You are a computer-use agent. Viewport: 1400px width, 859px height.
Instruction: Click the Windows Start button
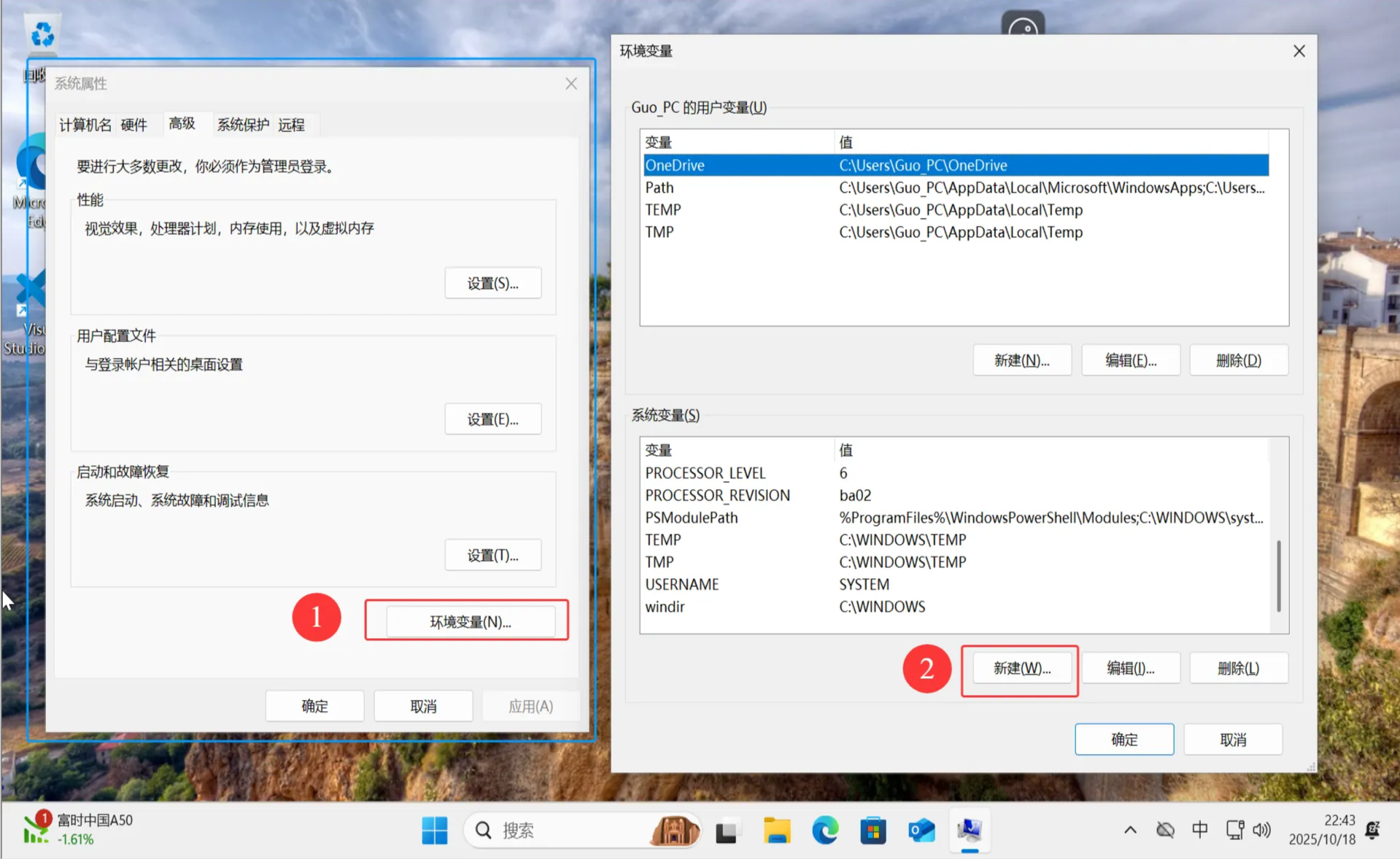pyautogui.click(x=434, y=830)
